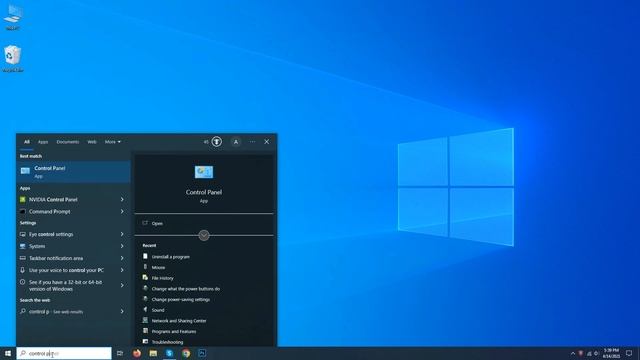The height and width of the screenshot is (360, 640).
Task: Select the This PC desktop icon
Action: pyautogui.click(x=13, y=17)
